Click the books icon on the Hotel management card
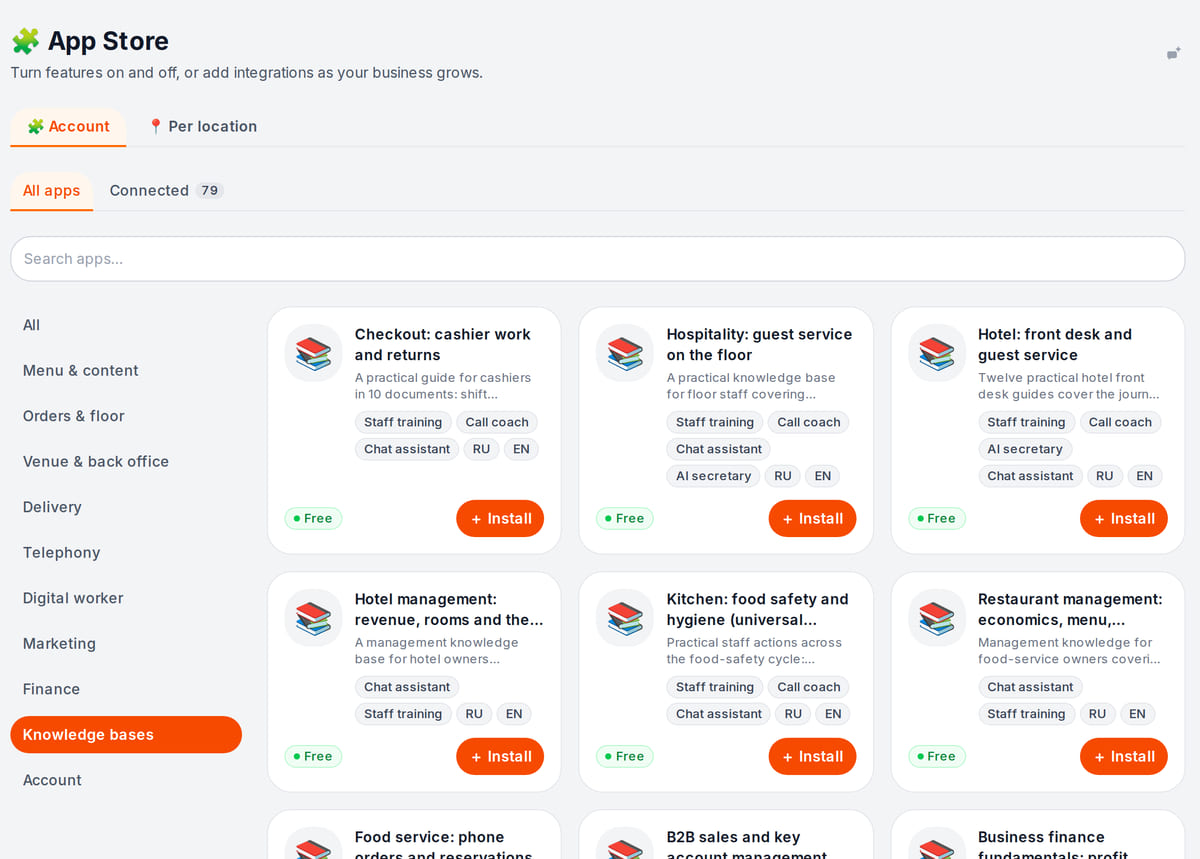 (313, 618)
